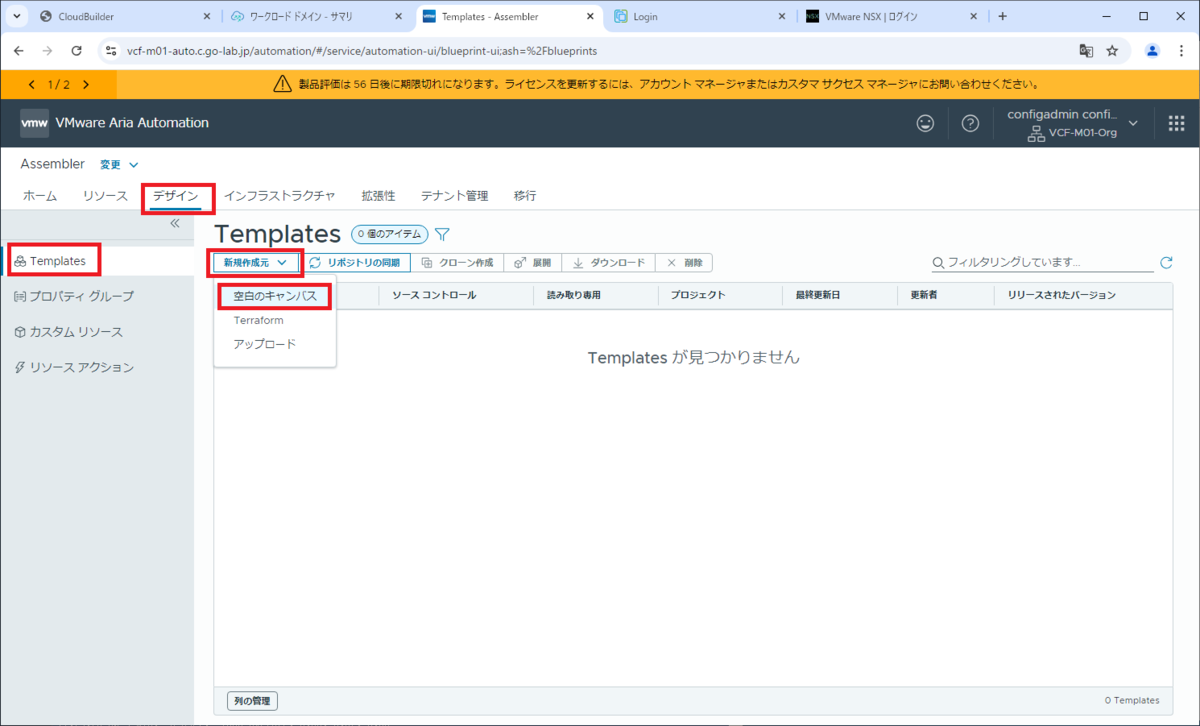1200x726 pixels.
Task: Toggle the 新規作成元 dropdown button
Action: point(255,262)
